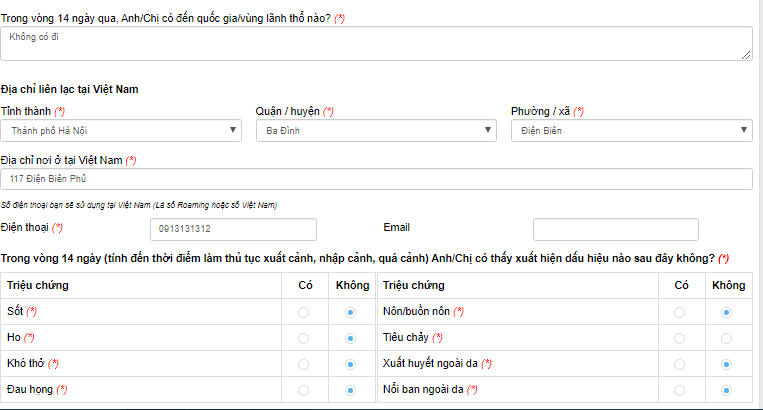The height and width of the screenshot is (410, 763).
Task: Open the Quận / huyện dropdown
Action: click(x=376, y=130)
